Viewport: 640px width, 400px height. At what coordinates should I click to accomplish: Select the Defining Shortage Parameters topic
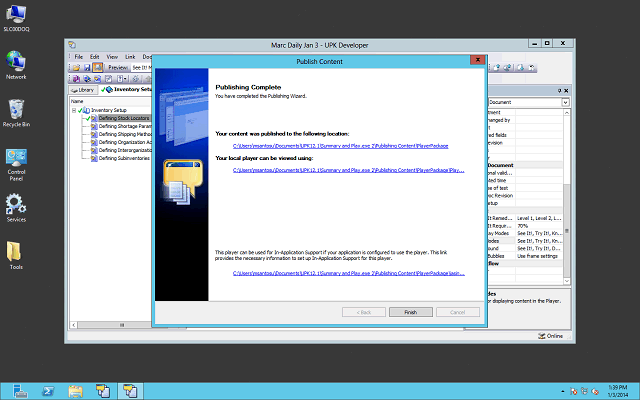pyautogui.click(x=125, y=126)
